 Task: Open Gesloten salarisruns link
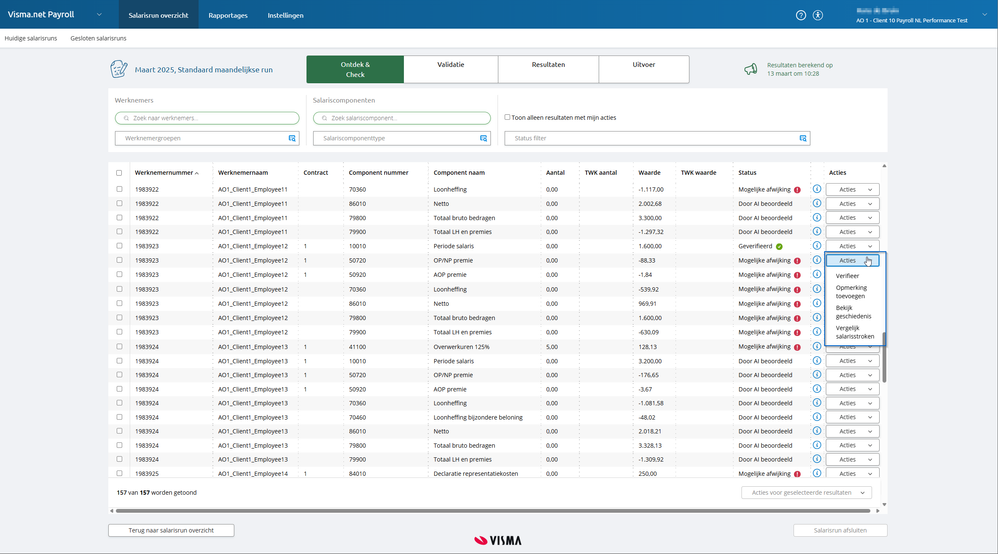coord(98,38)
